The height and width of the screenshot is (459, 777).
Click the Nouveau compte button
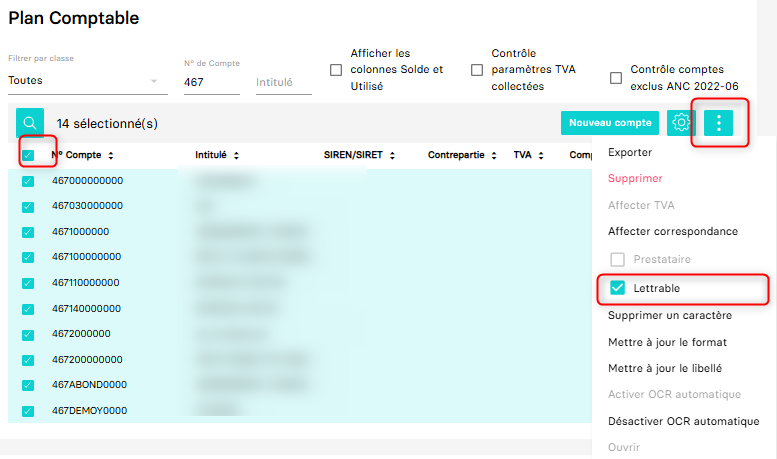click(x=610, y=123)
